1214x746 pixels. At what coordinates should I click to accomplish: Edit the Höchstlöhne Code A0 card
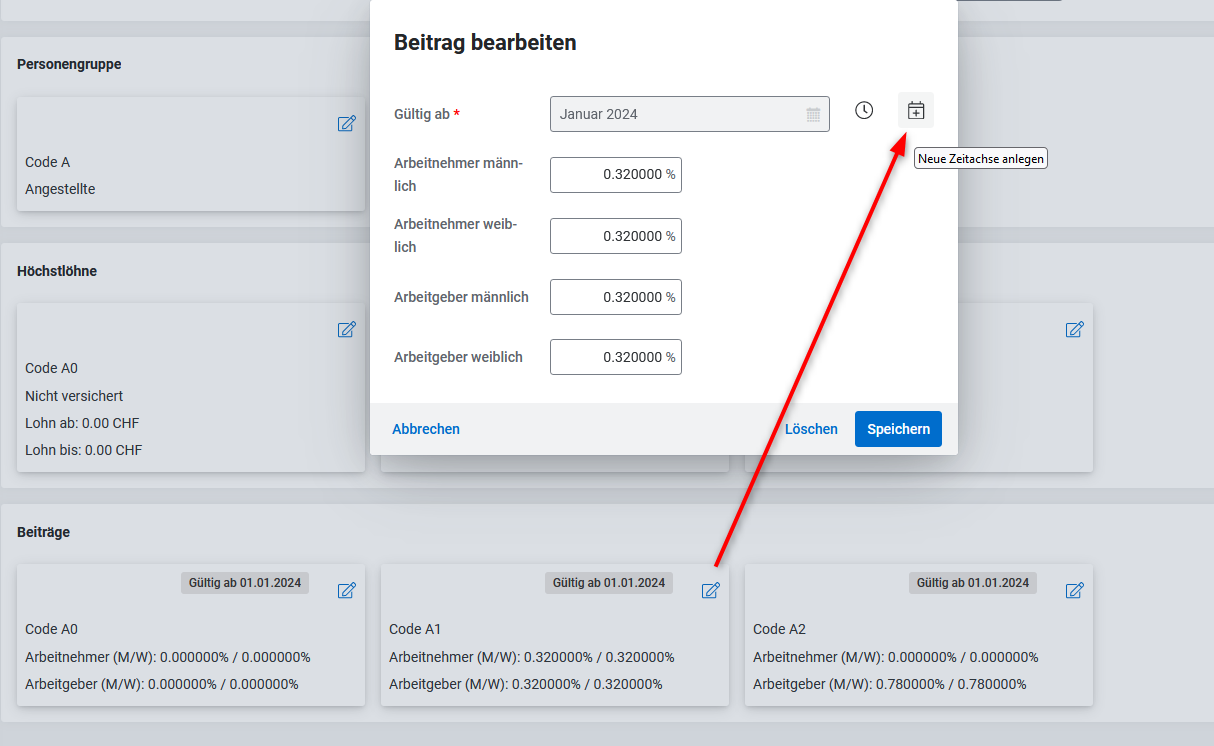346,330
